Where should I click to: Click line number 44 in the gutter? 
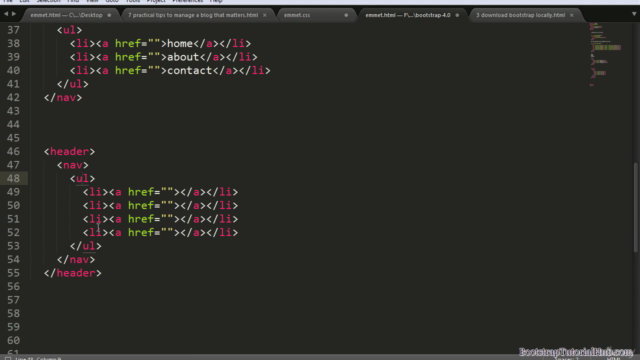coord(13,124)
